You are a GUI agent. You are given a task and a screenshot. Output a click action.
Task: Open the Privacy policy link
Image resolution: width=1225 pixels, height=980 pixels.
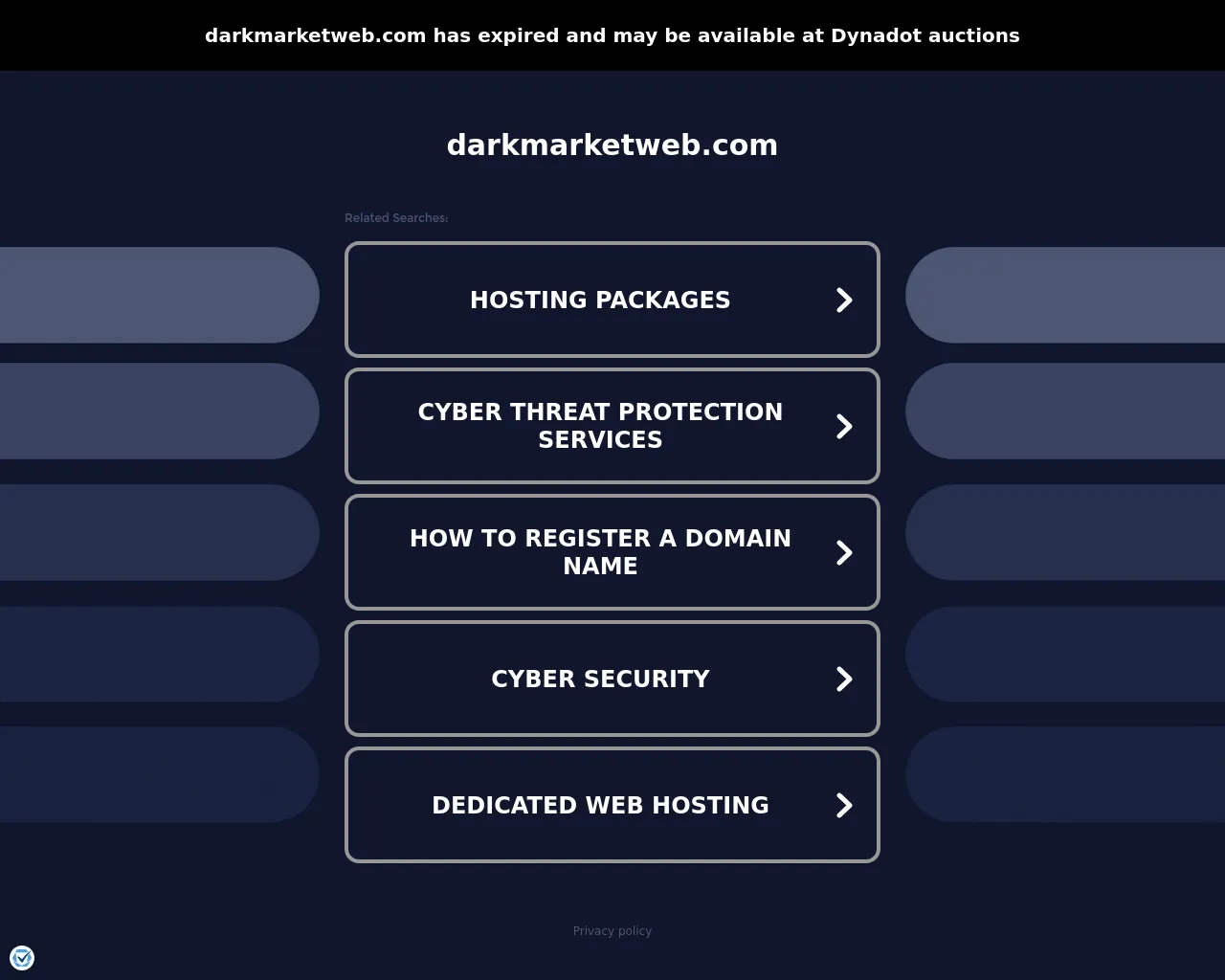612,930
